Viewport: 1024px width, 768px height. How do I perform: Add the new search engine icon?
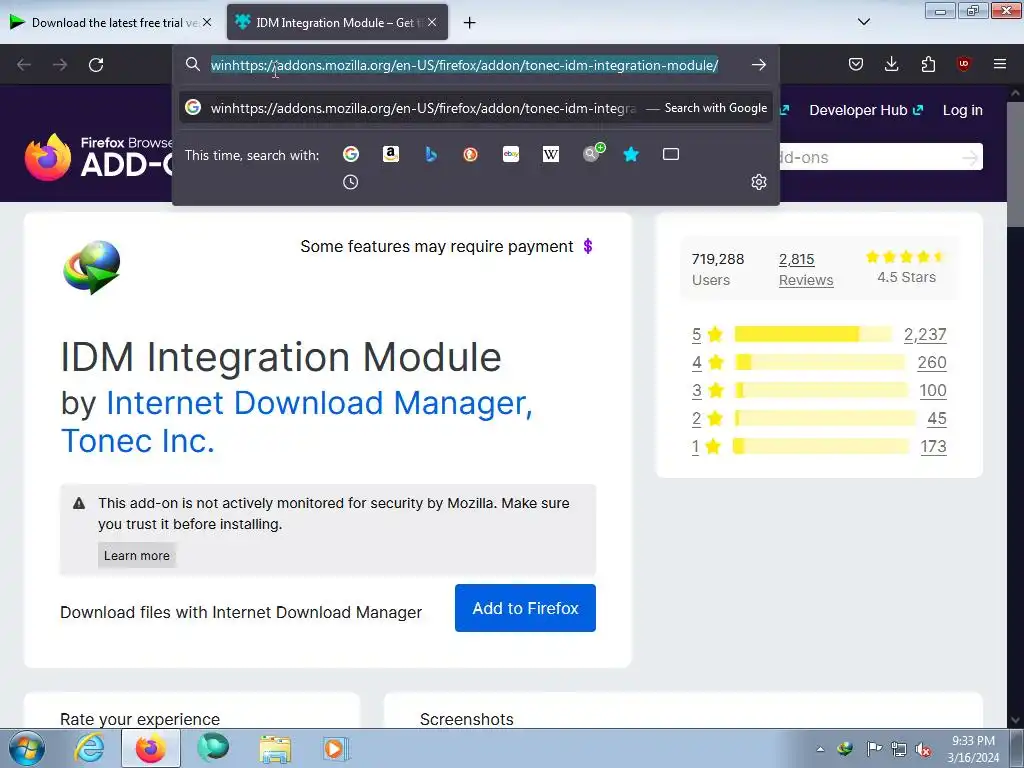(593, 152)
